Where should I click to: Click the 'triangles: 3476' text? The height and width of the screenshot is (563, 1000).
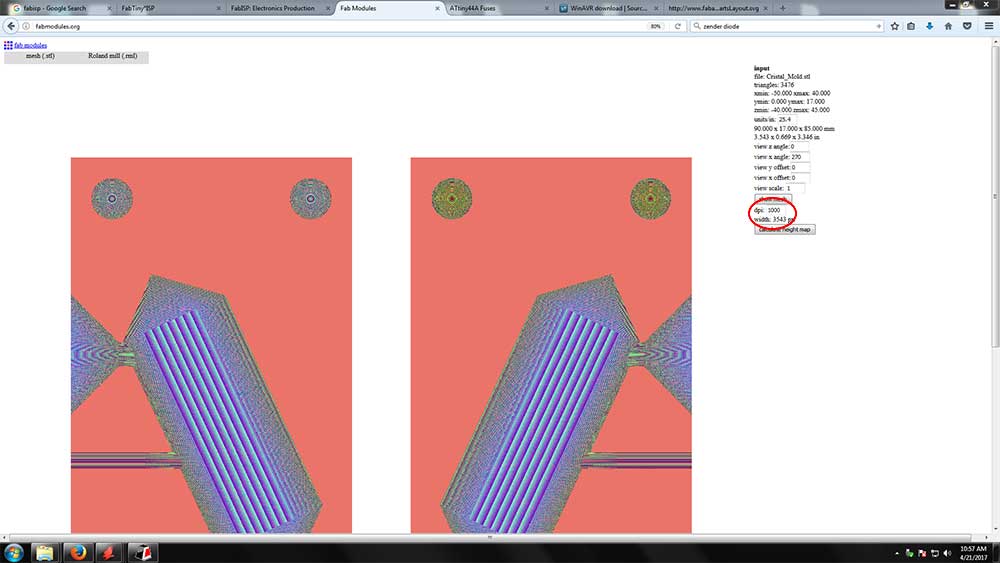point(774,85)
